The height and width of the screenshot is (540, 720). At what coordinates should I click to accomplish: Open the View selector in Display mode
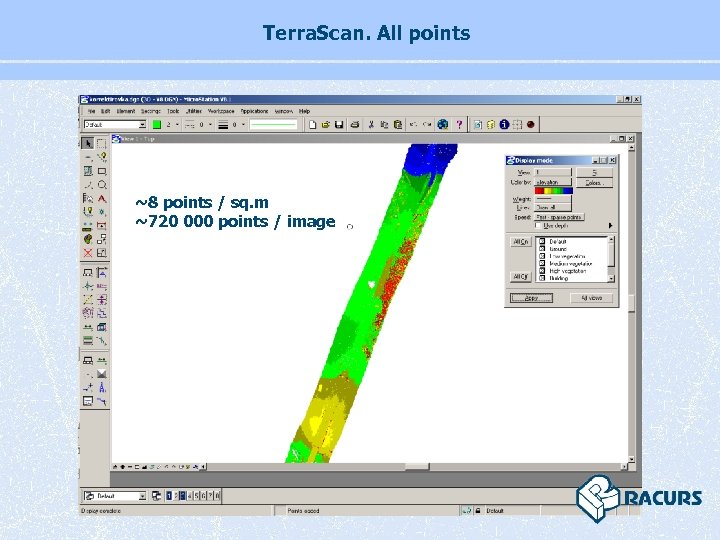553,172
